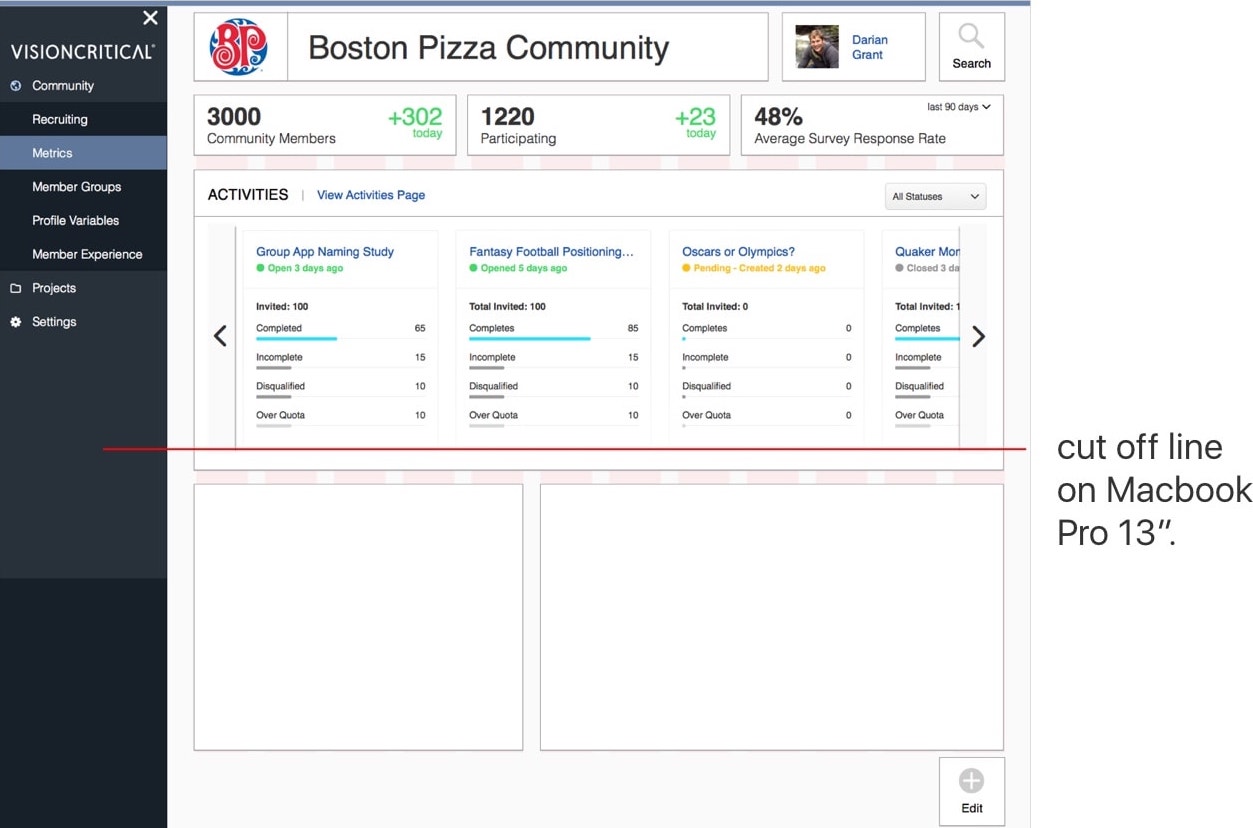Viewport: 1253px width, 828px height.
Task: Click the Community Members stat card
Action: pos(325,125)
